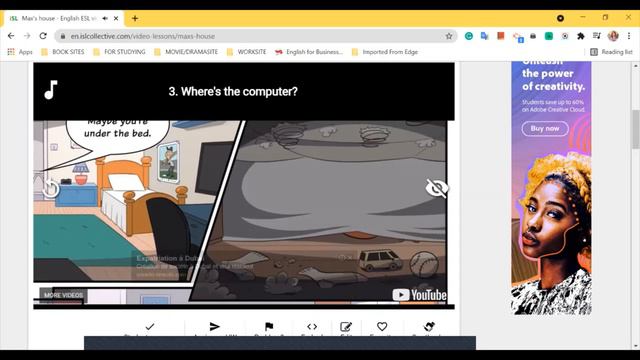The image size is (640, 360).
Task: Click the padlock site info icon
Action: pyautogui.click(x=62, y=36)
